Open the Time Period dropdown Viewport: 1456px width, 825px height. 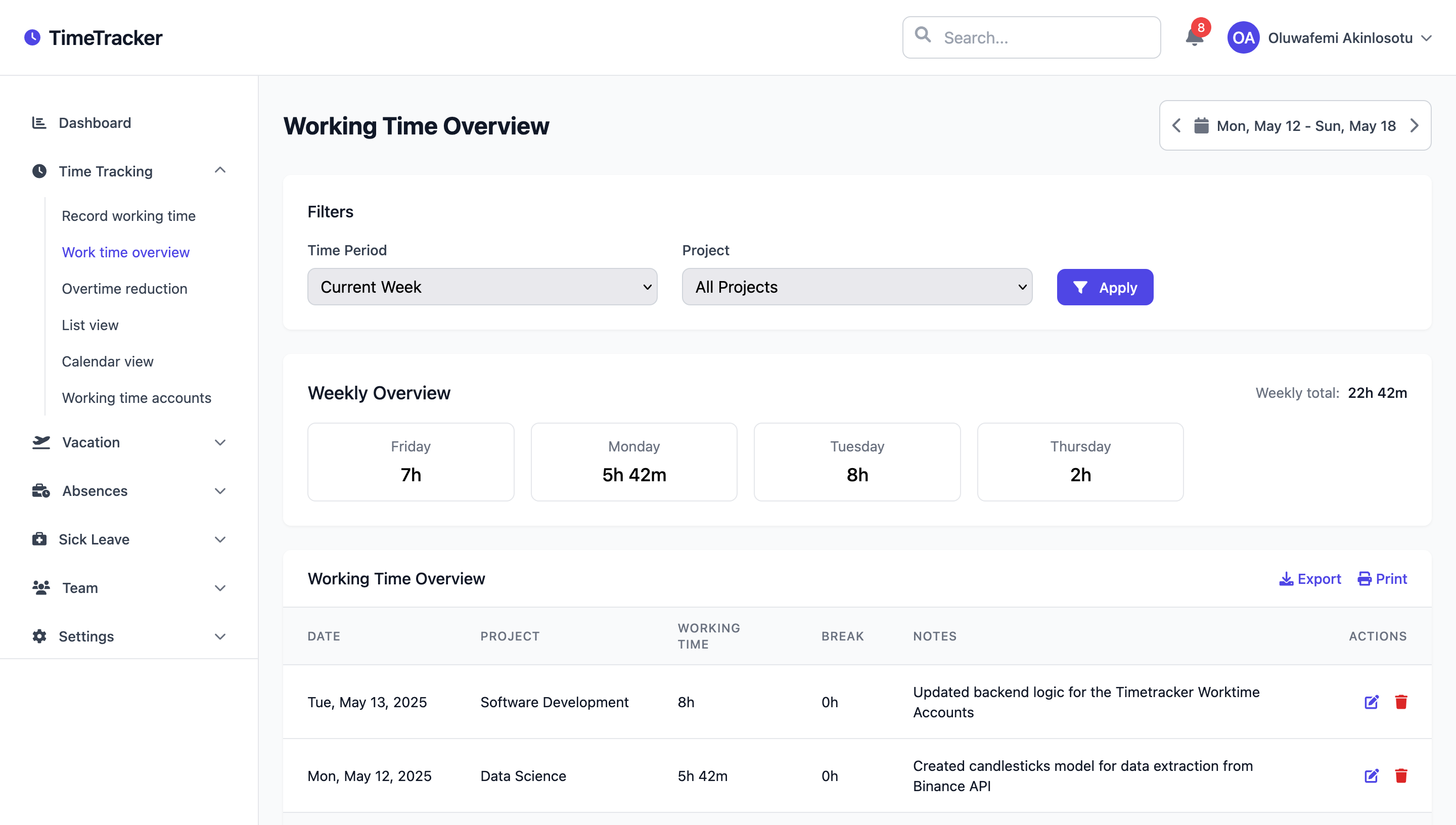click(482, 287)
